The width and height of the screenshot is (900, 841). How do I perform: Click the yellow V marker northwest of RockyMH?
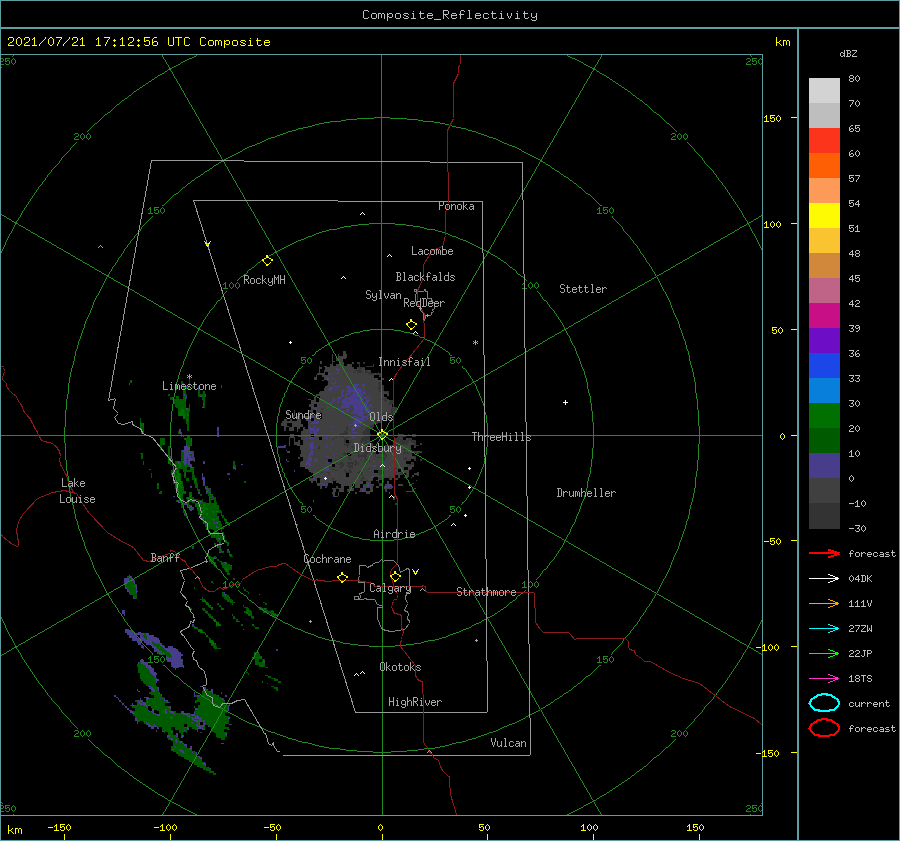[208, 244]
